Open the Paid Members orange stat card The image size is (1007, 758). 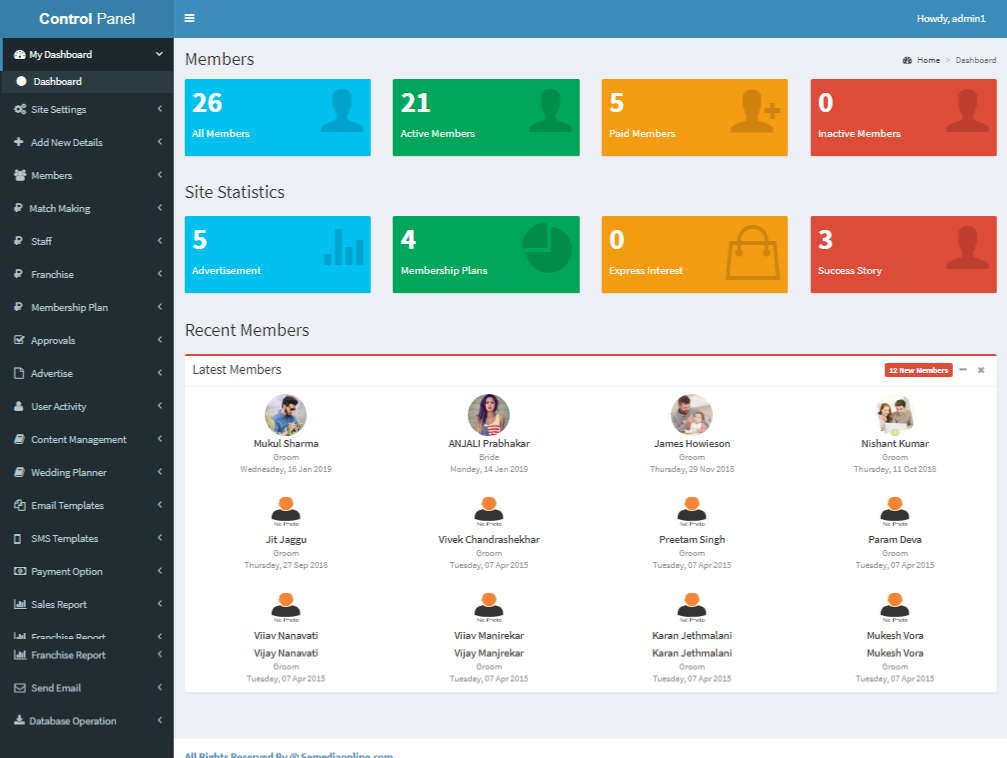[694, 118]
